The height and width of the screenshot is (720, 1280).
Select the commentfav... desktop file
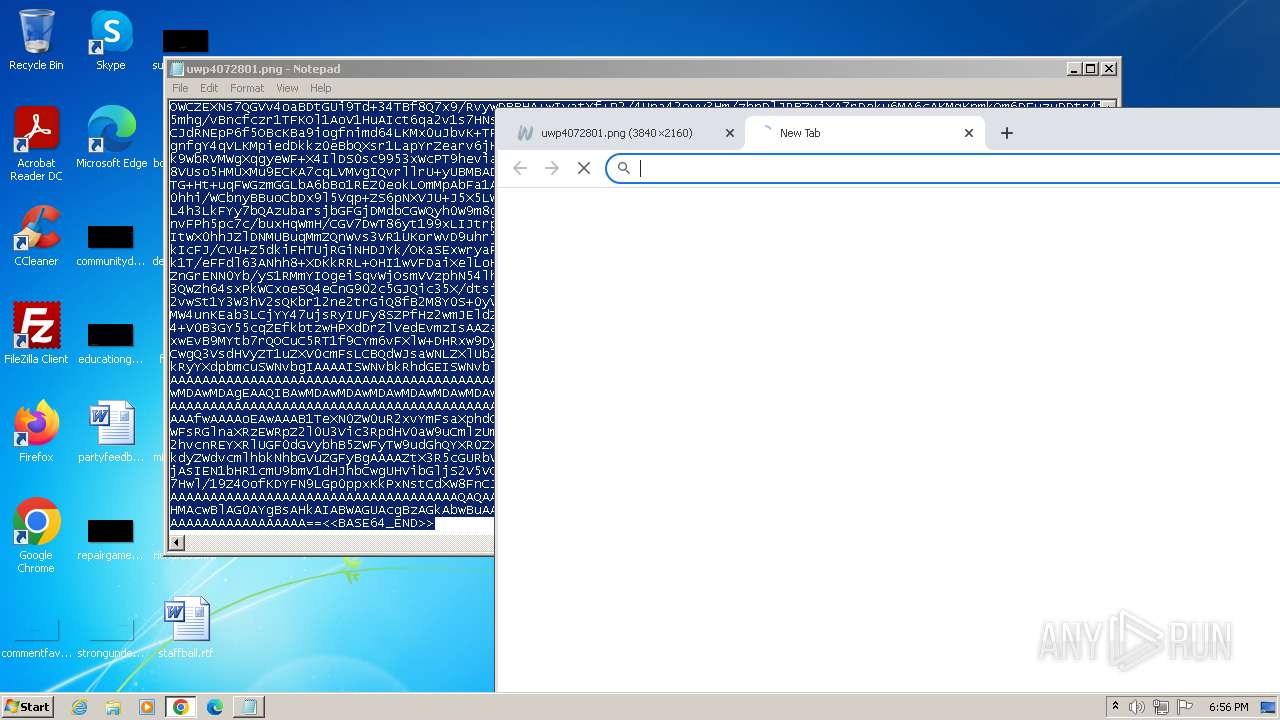coord(36,638)
